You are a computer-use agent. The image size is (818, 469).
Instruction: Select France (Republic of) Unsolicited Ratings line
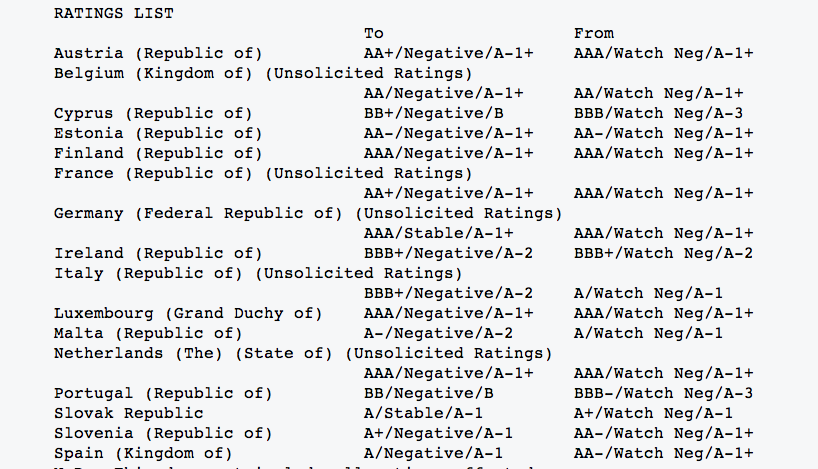(x=263, y=174)
